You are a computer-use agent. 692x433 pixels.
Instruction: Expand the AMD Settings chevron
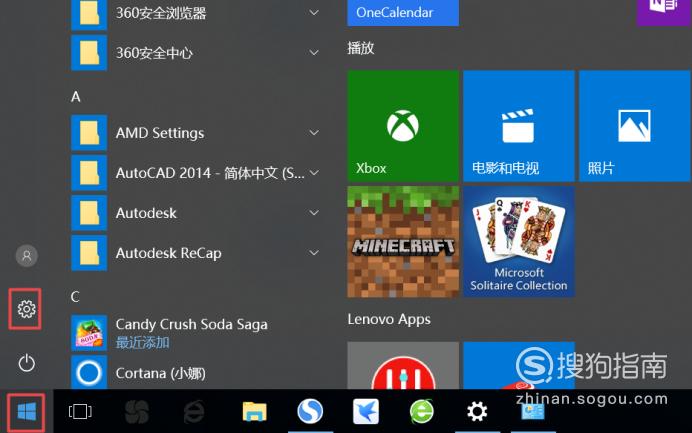(x=314, y=133)
